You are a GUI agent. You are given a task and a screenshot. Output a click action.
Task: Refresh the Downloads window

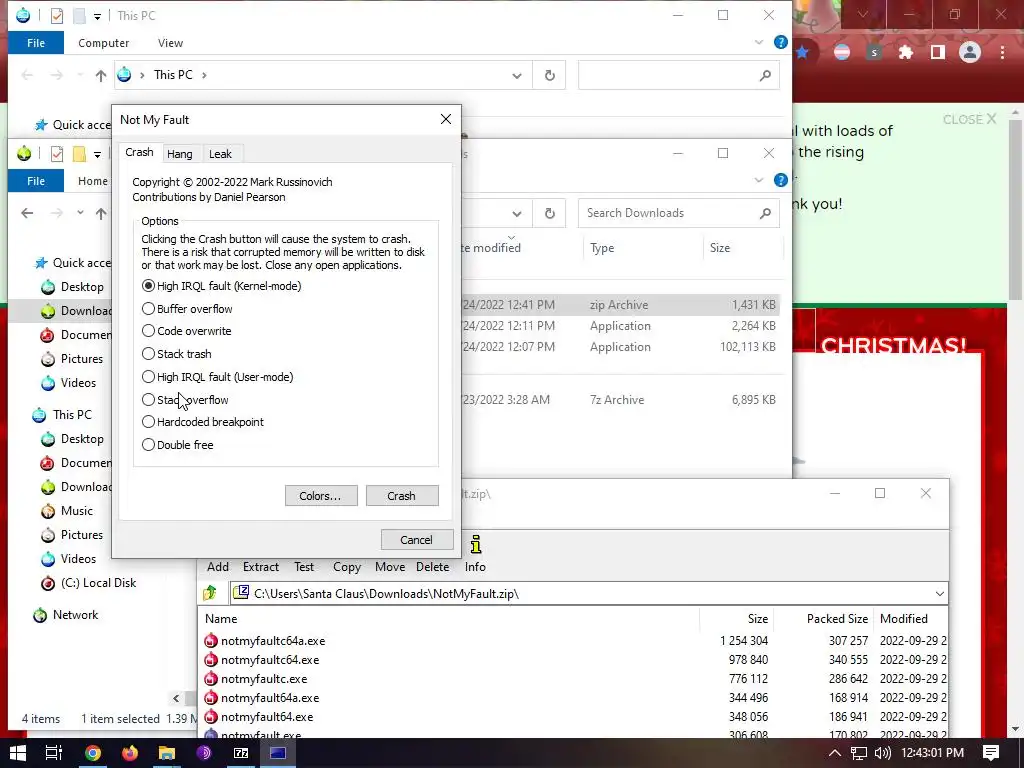pos(550,214)
